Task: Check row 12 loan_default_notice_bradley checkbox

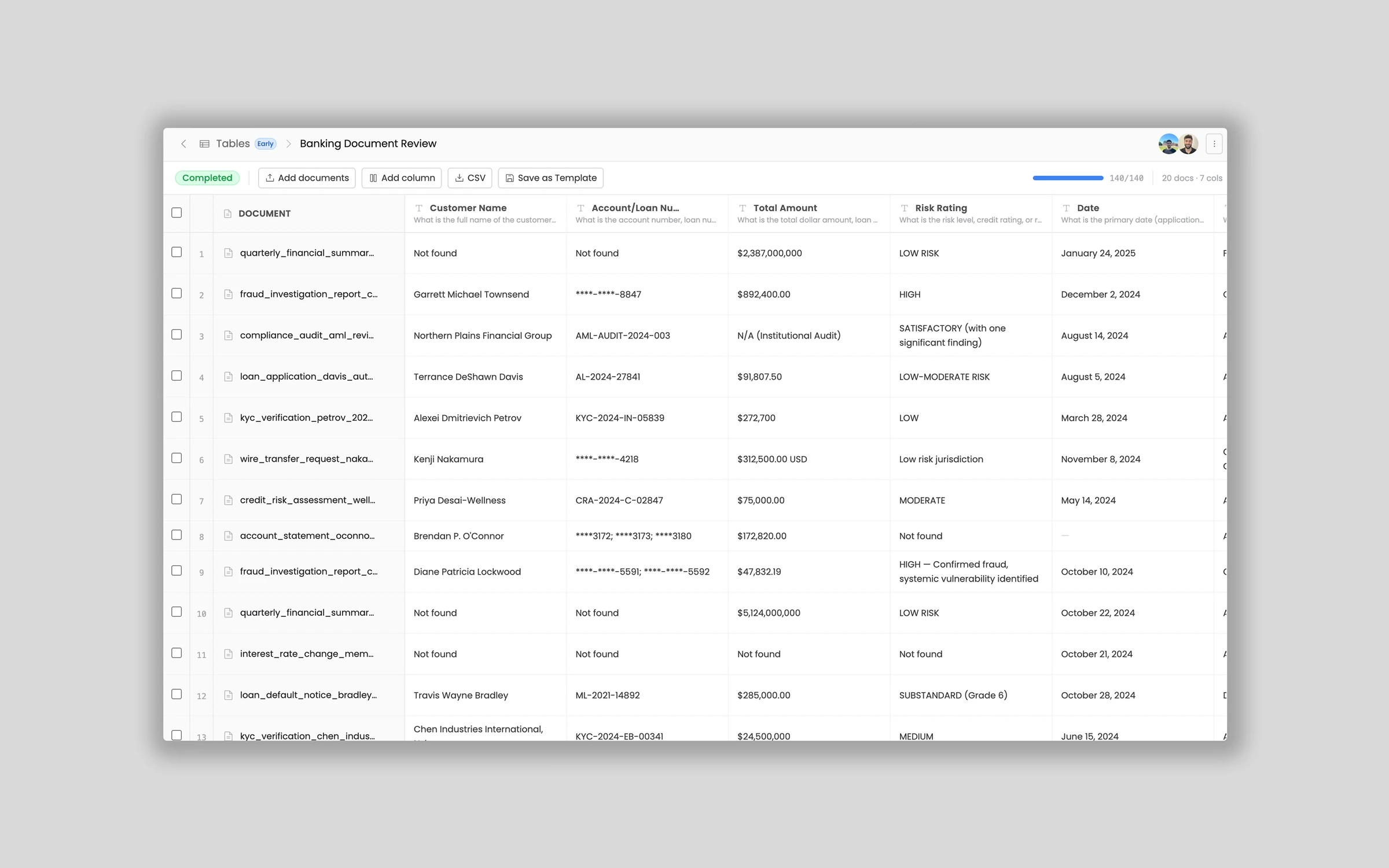Action: point(177,694)
